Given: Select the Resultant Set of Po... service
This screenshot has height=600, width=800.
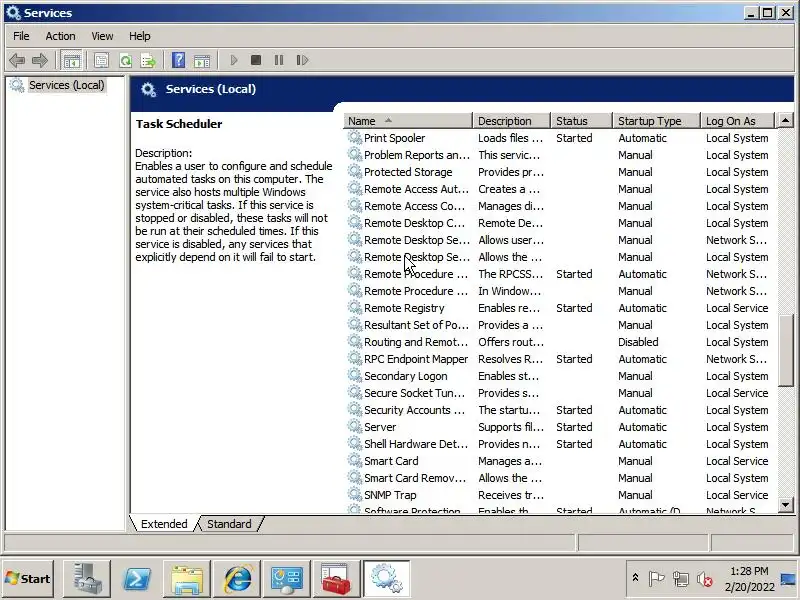Looking at the screenshot, I should point(560,325).
